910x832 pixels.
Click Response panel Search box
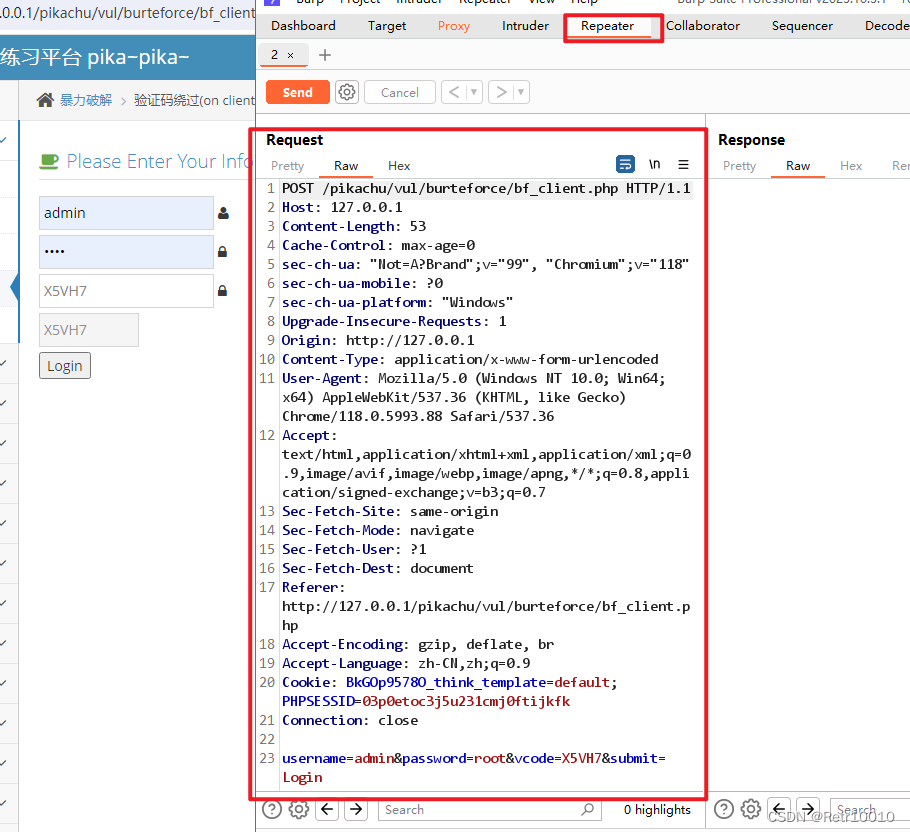[870, 809]
